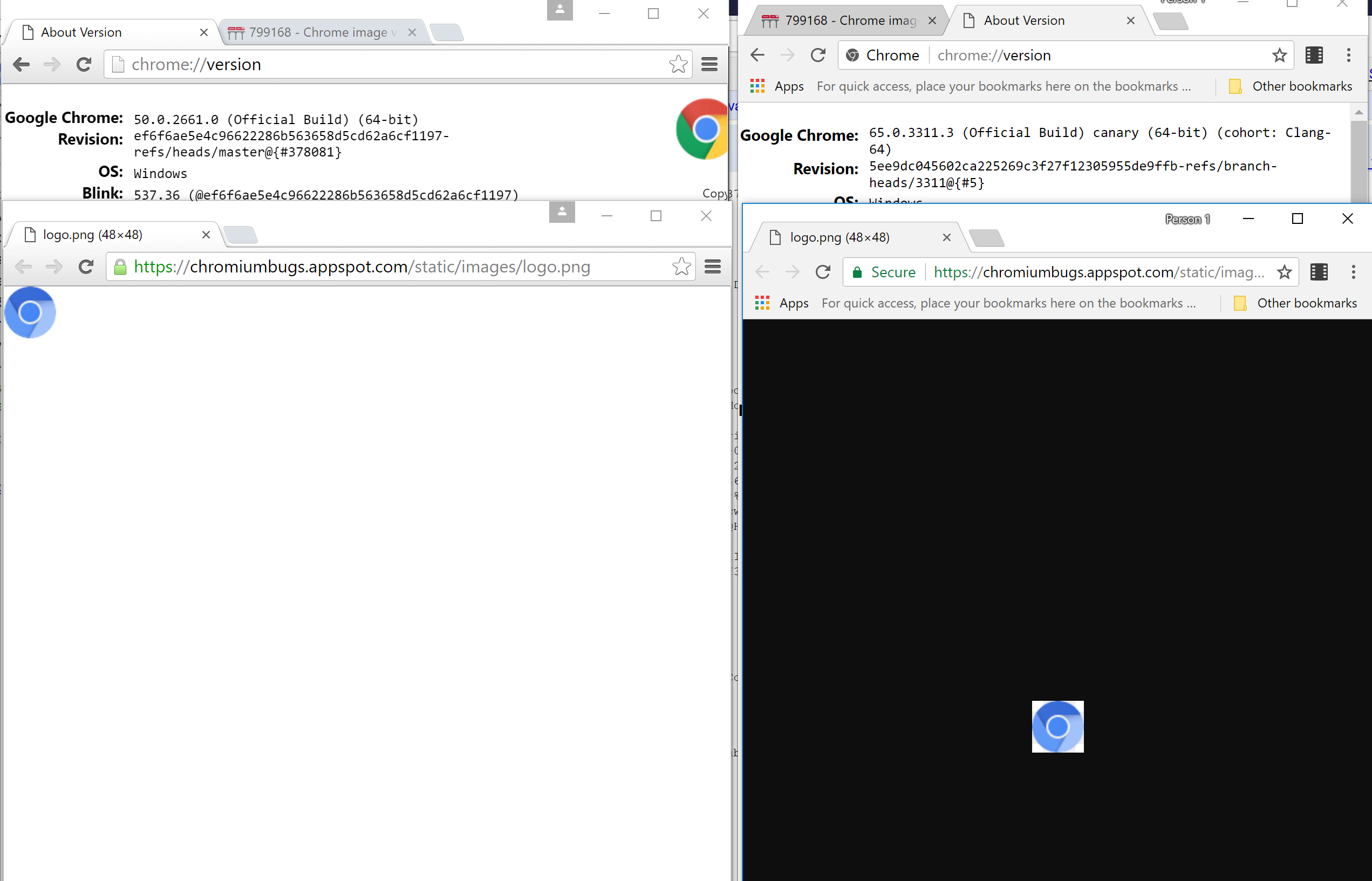Bookmark logo.png with star in Chrome 50 window
Screen dimensions: 1372x881
coord(681,267)
